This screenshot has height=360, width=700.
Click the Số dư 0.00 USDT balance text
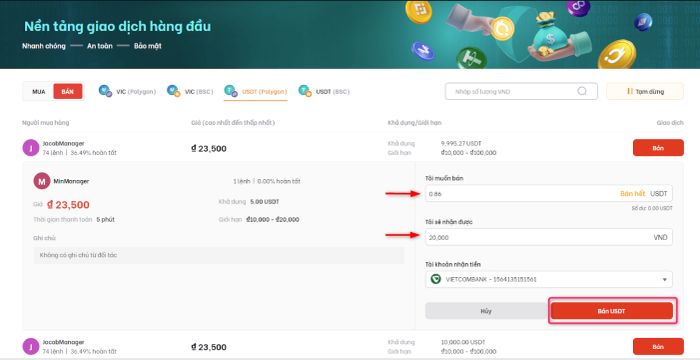652,208
